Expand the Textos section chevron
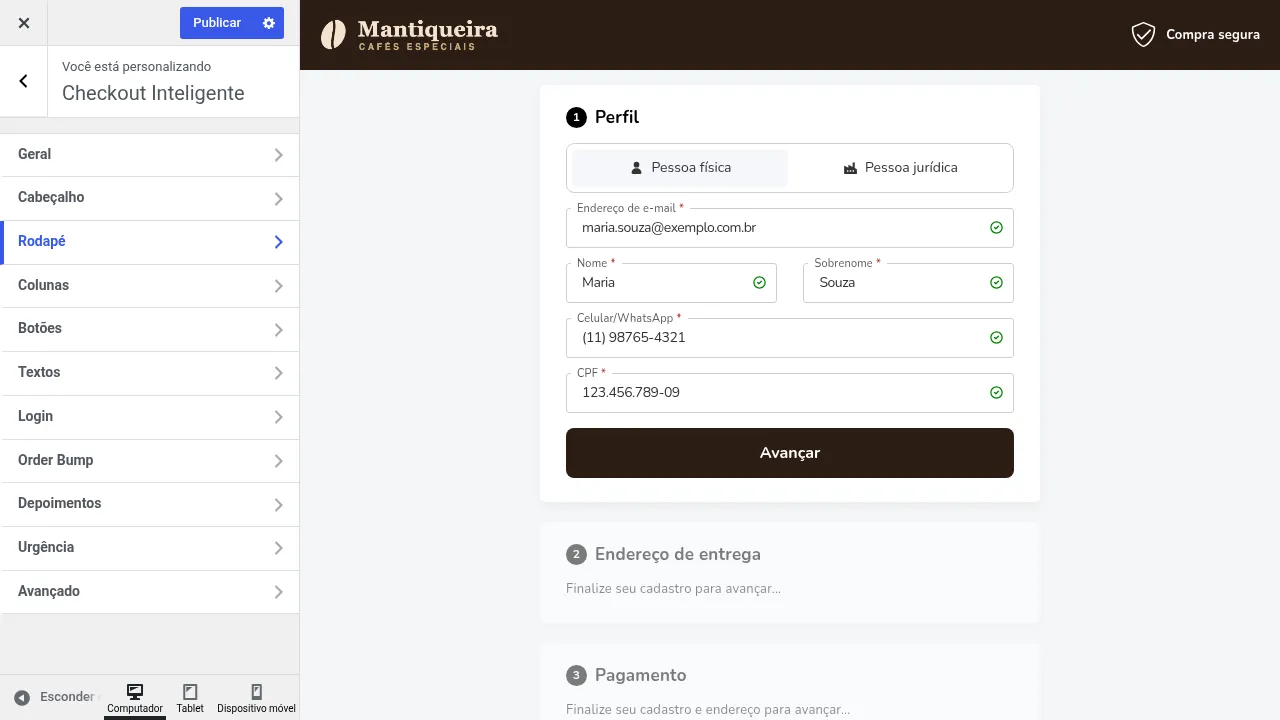This screenshot has width=1280, height=720. pos(279,373)
